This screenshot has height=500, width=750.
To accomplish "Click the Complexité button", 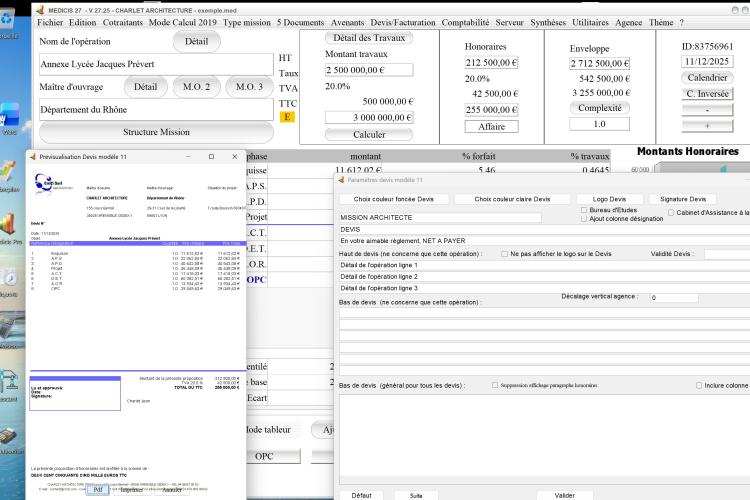I will (599, 108).
